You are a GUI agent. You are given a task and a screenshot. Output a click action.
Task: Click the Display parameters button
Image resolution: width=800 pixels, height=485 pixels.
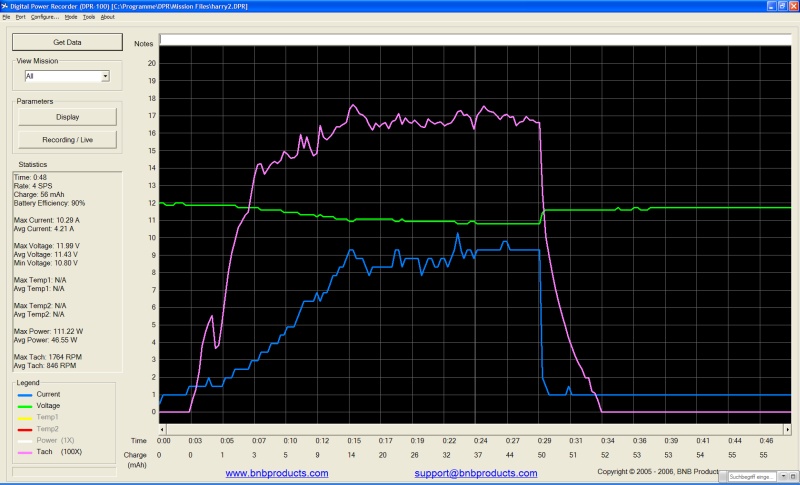(x=67, y=117)
